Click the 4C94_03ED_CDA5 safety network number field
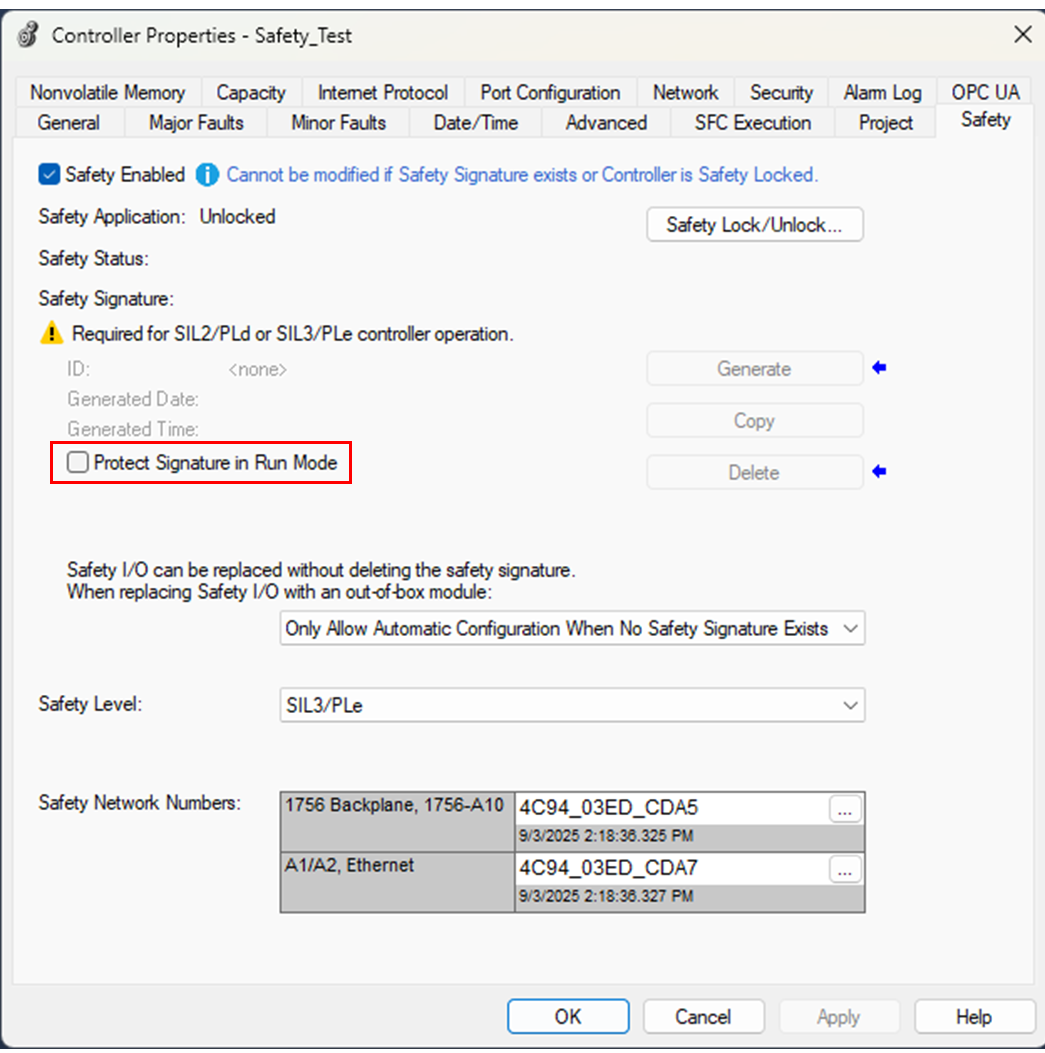 [x=670, y=810]
